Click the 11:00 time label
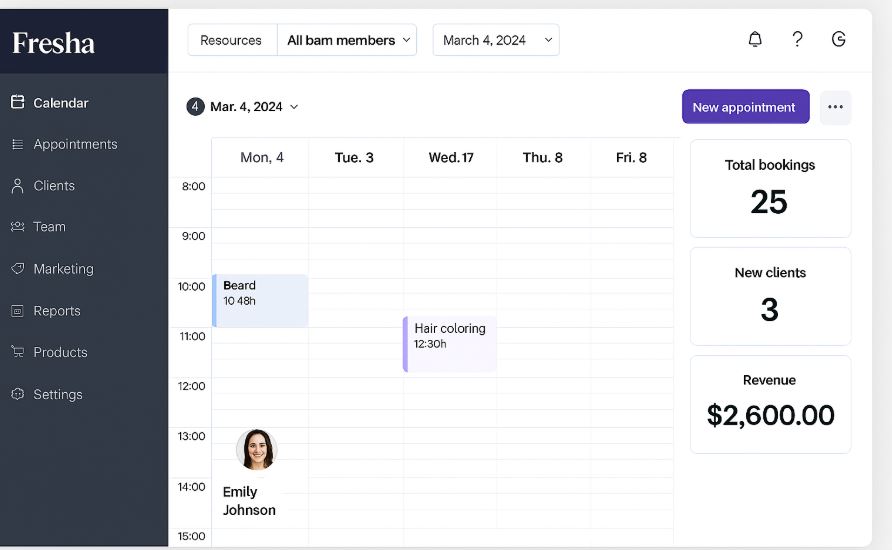Screen dimensions: 892x550 (x=192, y=337)
